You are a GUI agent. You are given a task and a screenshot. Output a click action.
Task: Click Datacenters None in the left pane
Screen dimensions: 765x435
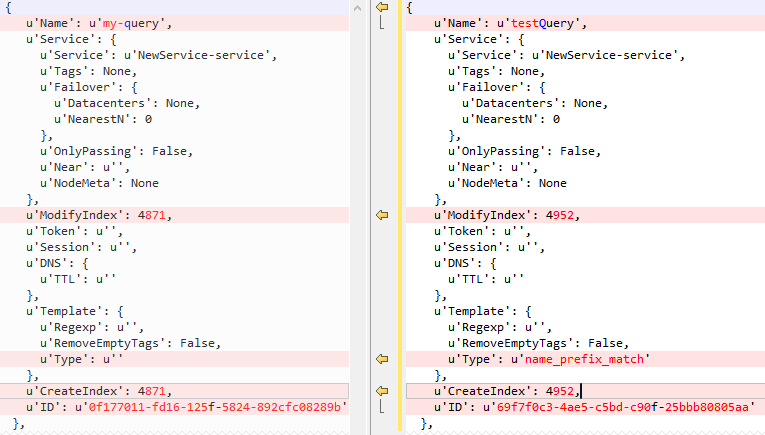pos(127,103)
